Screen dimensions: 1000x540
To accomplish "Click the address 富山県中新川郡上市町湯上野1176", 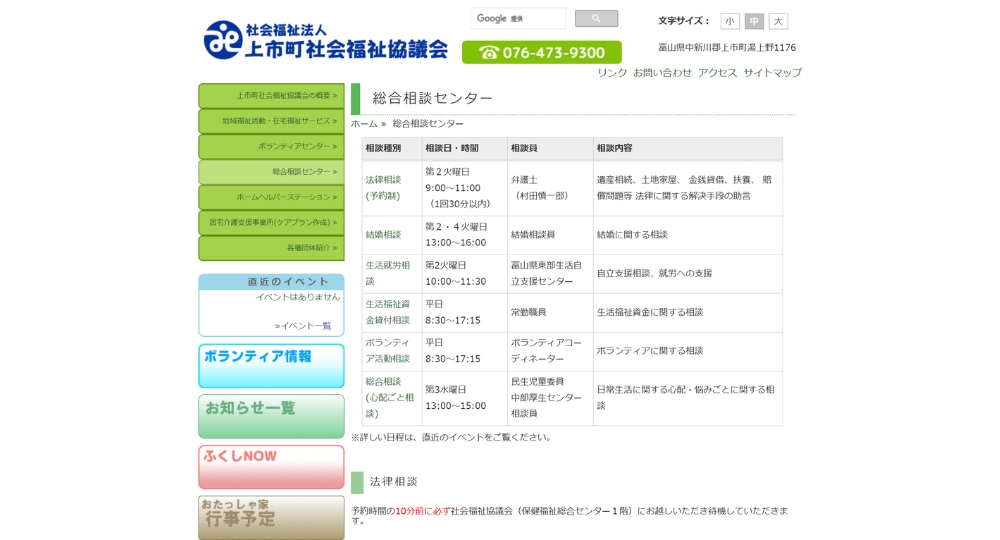I will tap(727, 47).
